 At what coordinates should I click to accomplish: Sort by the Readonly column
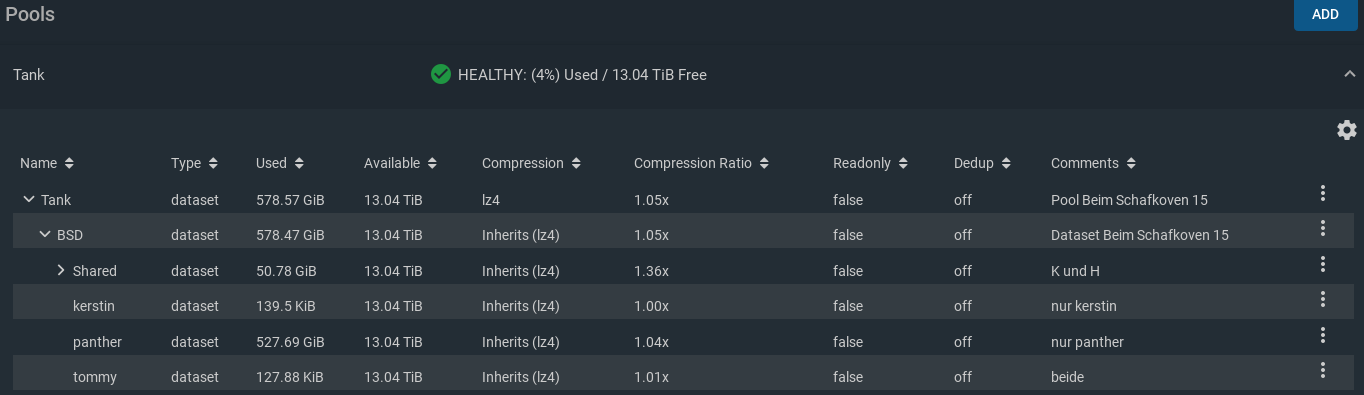tap(870, 163)
